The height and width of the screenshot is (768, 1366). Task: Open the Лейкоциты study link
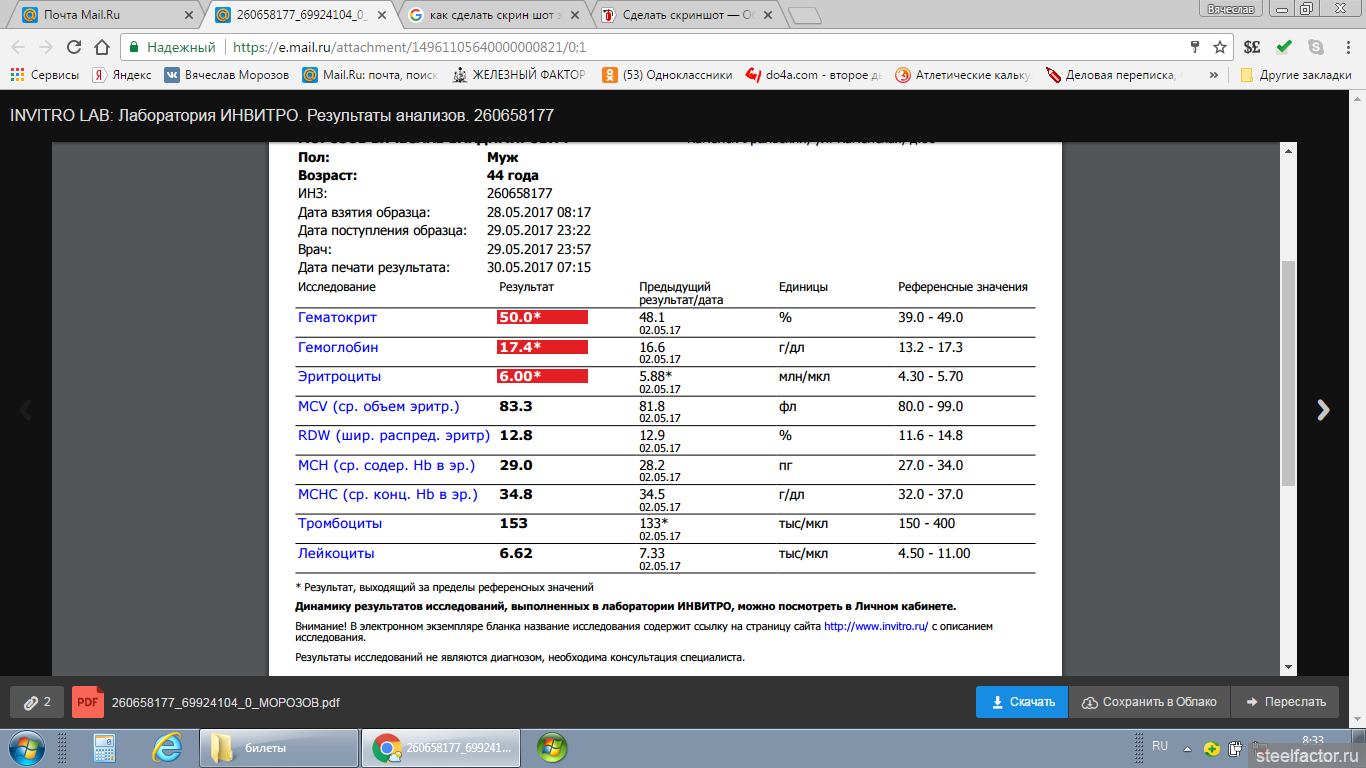pyautogui.click(x=336, y=553)
